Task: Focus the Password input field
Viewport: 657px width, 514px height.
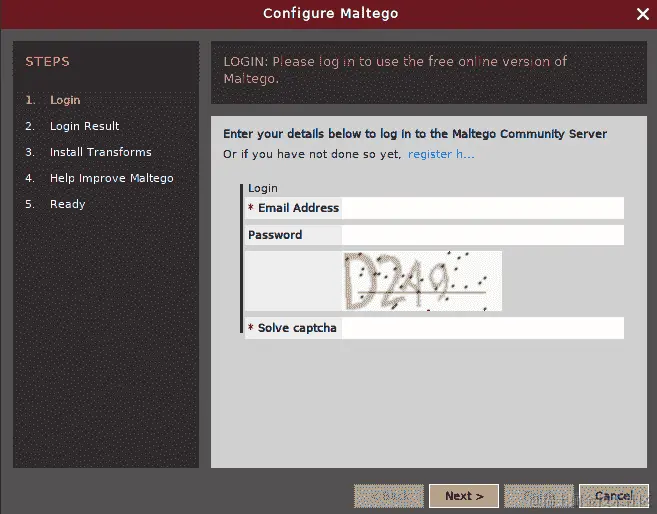Action: point(482,235)
